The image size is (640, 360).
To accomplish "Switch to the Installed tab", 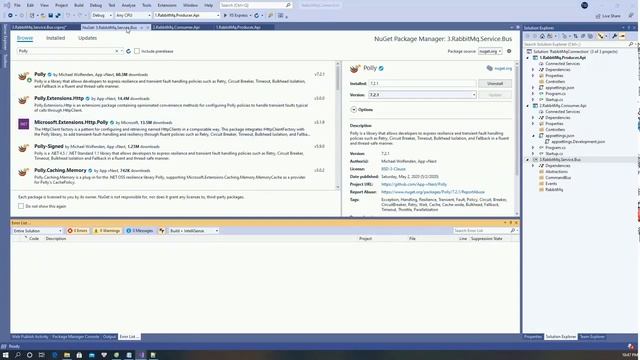I will 56,38.
